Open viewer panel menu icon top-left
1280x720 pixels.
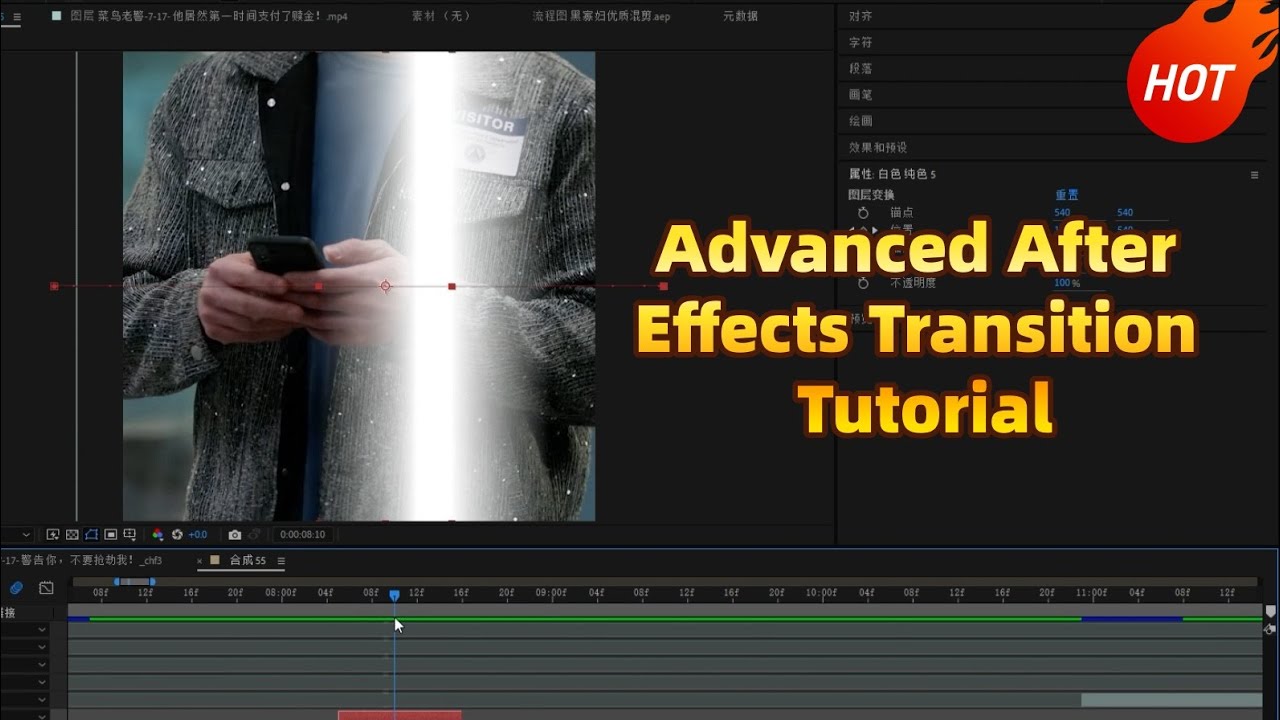(x=17, y=17)
